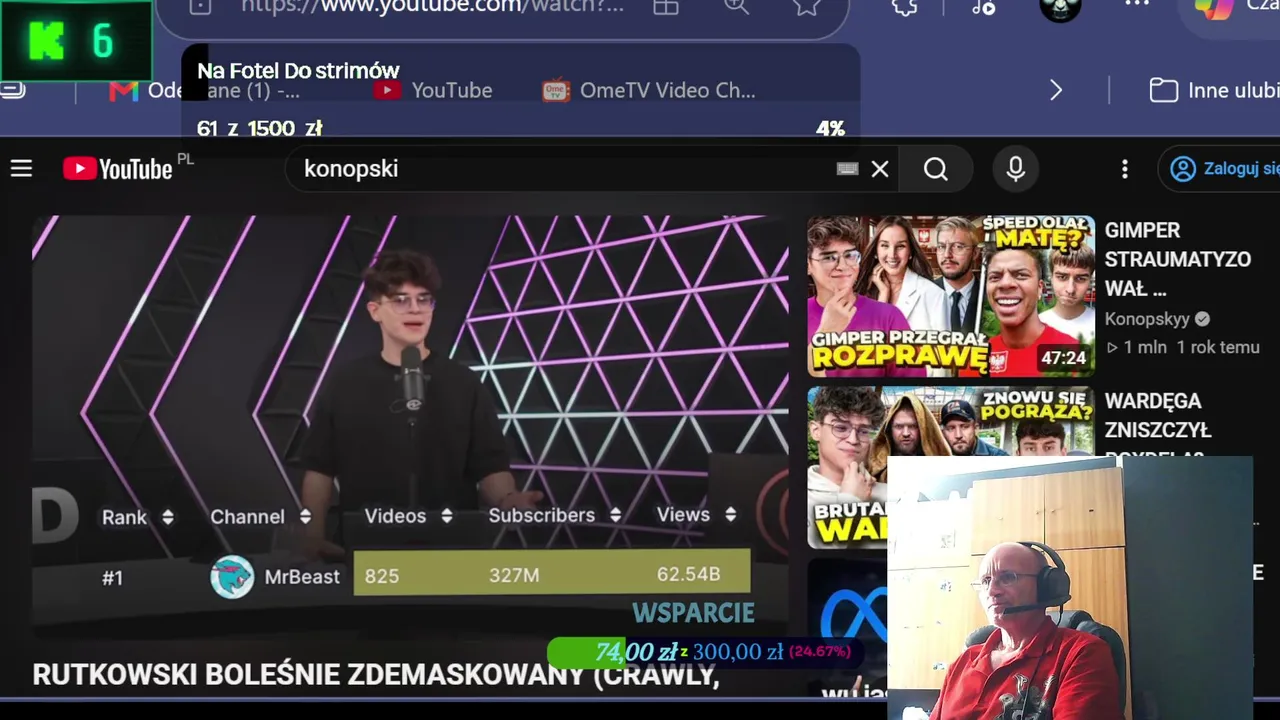Screen dimensions: 1280x720
Task: Open YouTube settings three-dot menu
Action: (x=1125, y=169)
